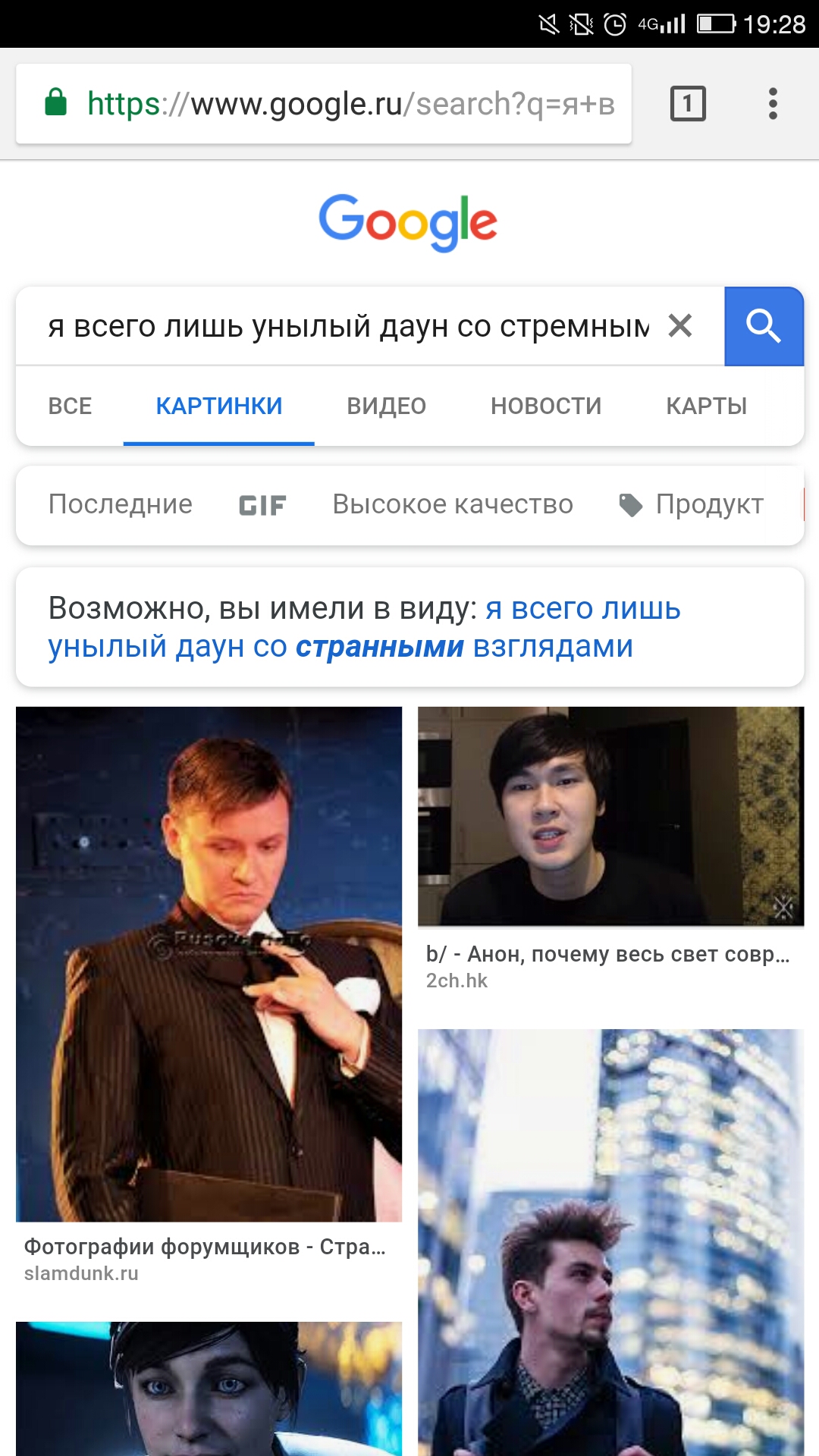Switch to the ВСЕ tab

[x=71, y=406]
